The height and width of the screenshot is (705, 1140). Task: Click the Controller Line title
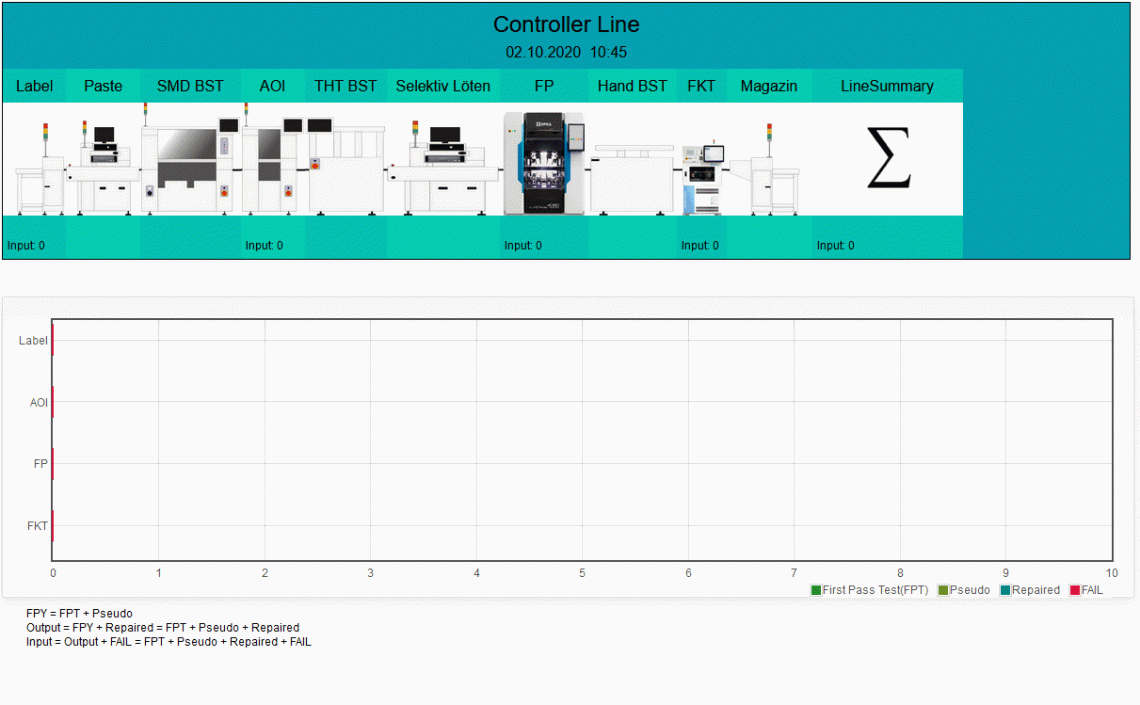pos(566,25)
